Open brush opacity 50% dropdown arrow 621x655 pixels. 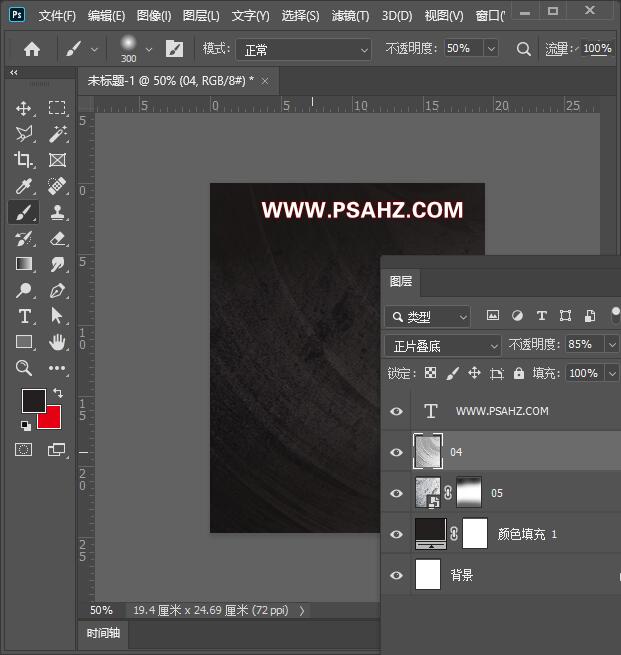(491, 49)
